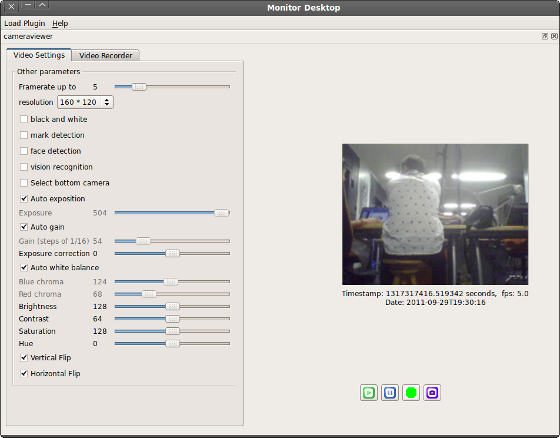The width and height of the screenshot is (560, 438).
Task: Click the Contrast value 64
Action: coord(97,319)
